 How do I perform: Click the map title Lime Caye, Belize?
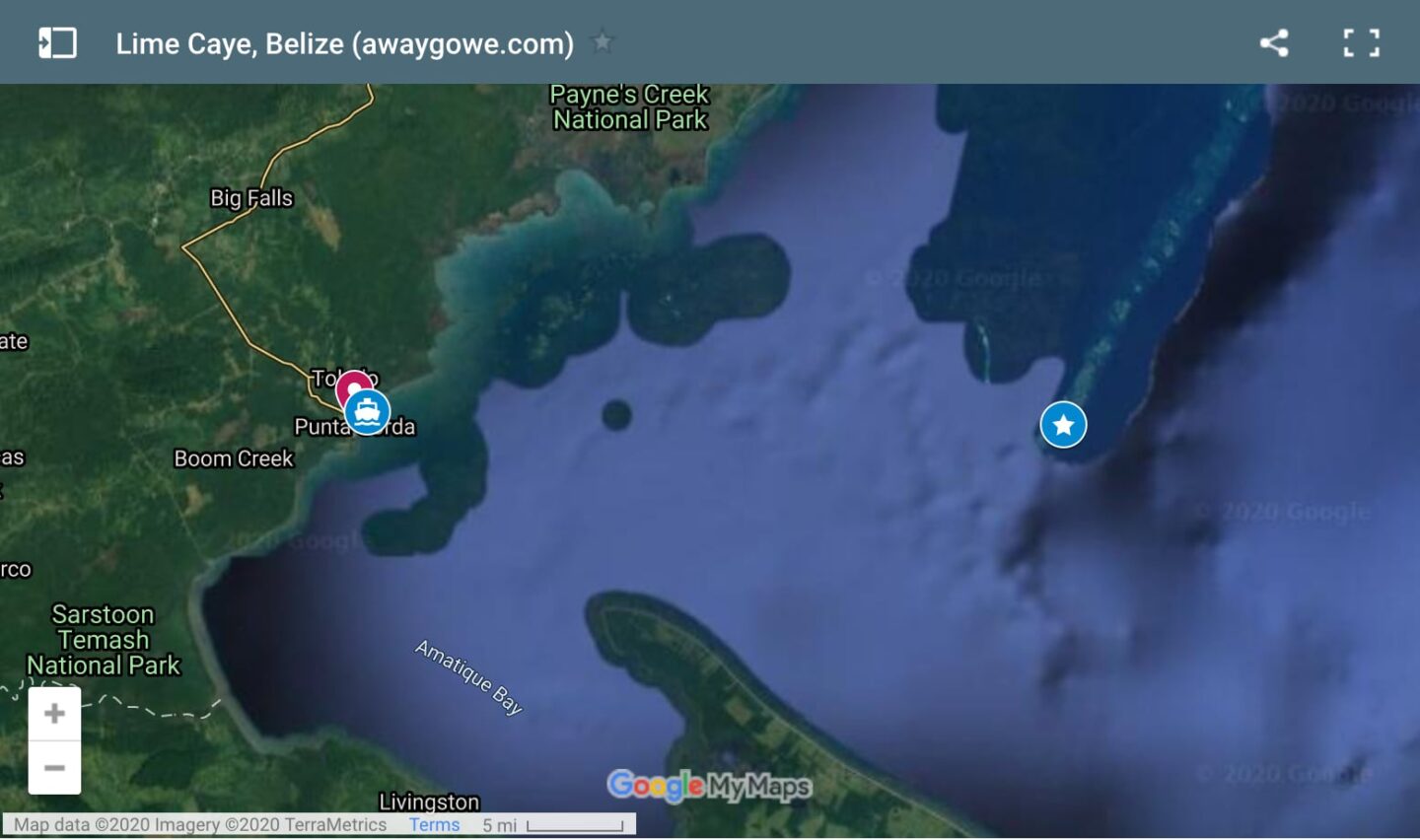point(344,43)
